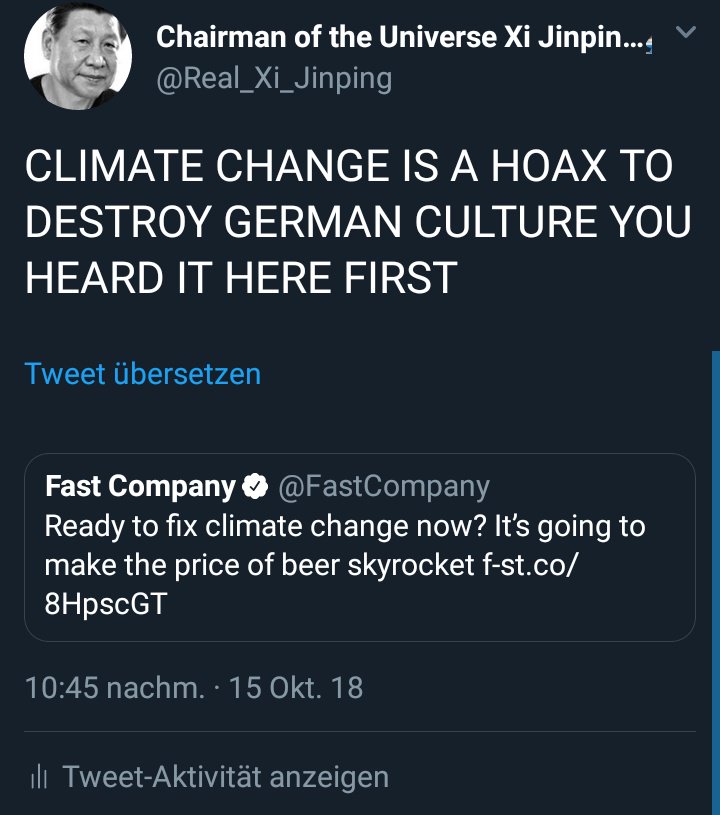The width and height of the screenshot is (720, 815).
Task: Open 'Tweet-Aktivität anzeigen' analytics
Action: coord(225,777)
